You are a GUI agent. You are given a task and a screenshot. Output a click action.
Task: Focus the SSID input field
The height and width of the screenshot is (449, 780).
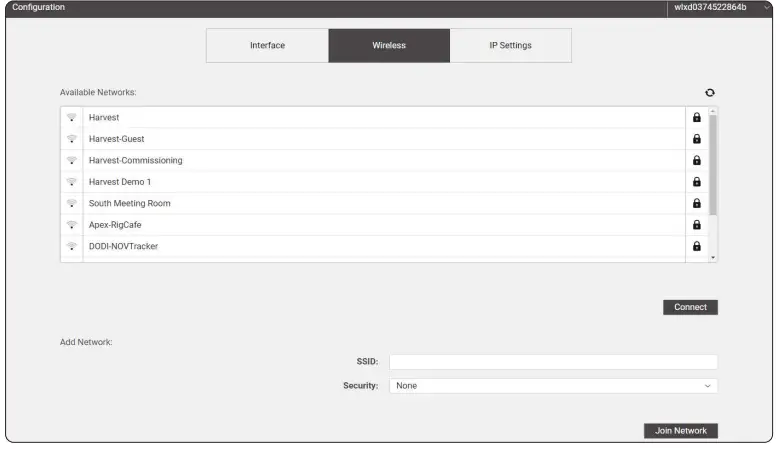point(553,361)
